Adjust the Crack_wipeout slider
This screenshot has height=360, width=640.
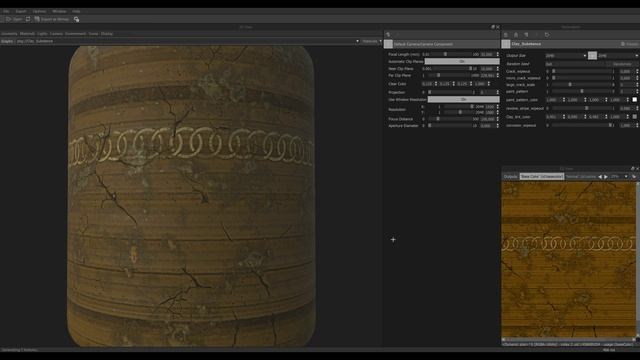click(581, 71)
